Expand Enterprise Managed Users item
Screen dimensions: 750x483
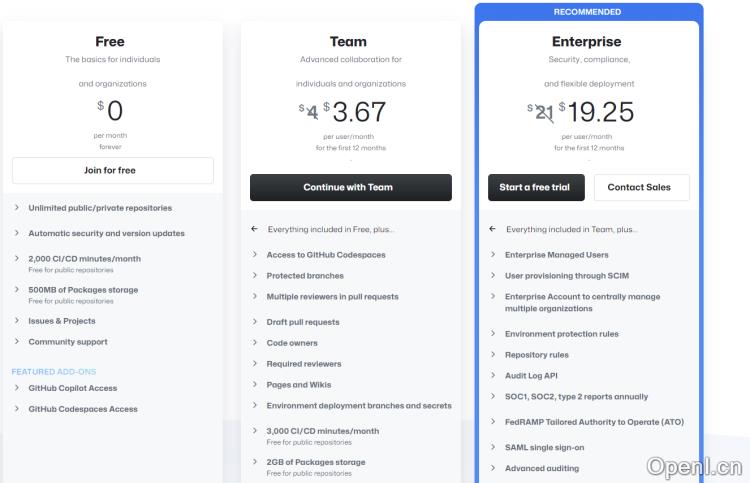[556, 255]
